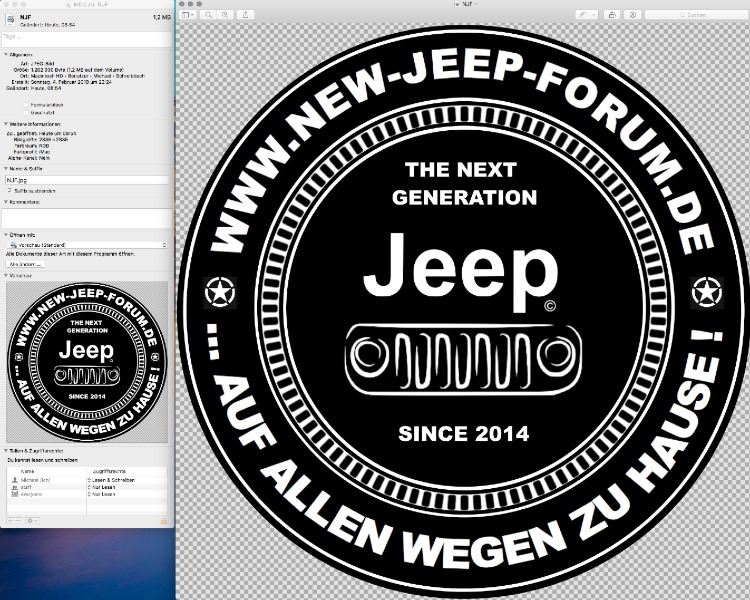This screenshot has height=600, width=750.
Task: Open the sidebar view menu in Preview
Action: pos(188,15)
